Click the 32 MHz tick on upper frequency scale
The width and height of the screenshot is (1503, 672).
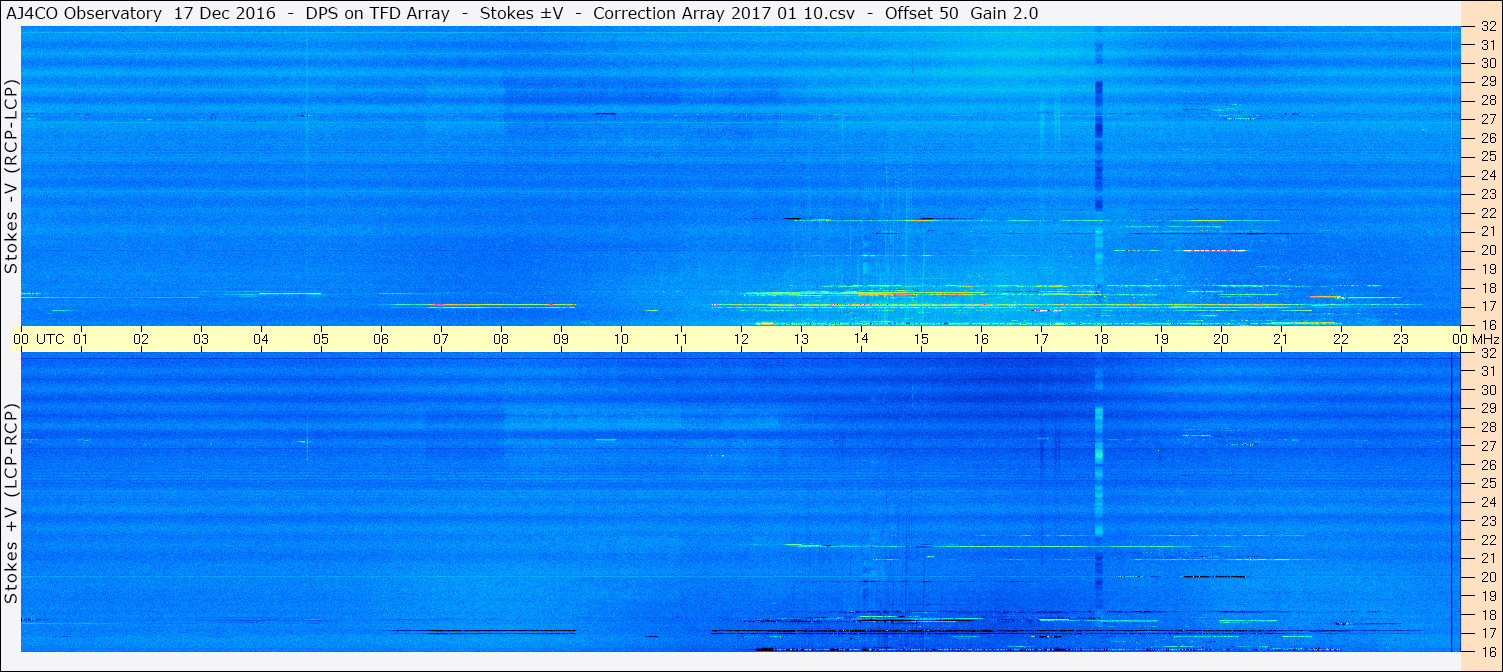(x=1487, y=27)
